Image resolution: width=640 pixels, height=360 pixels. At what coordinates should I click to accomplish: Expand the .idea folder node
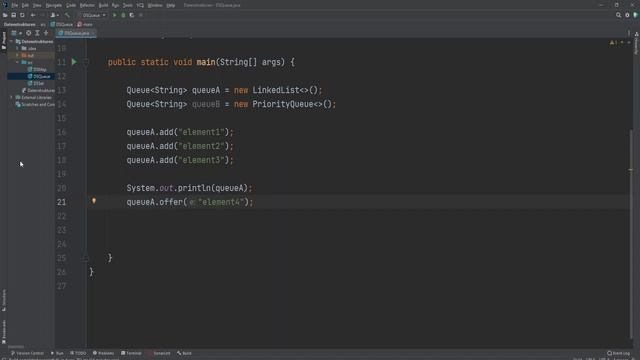[x=18, y=49]
